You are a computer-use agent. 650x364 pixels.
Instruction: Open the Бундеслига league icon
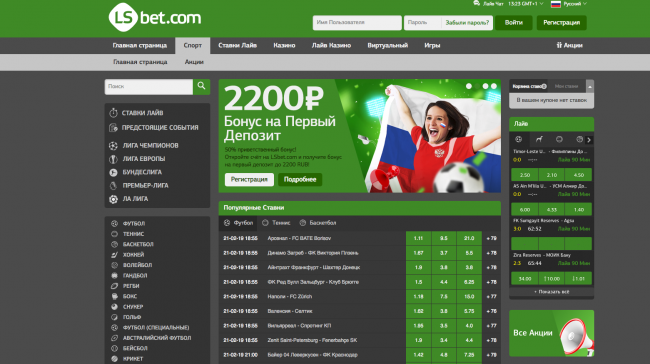tap(113, 172)
